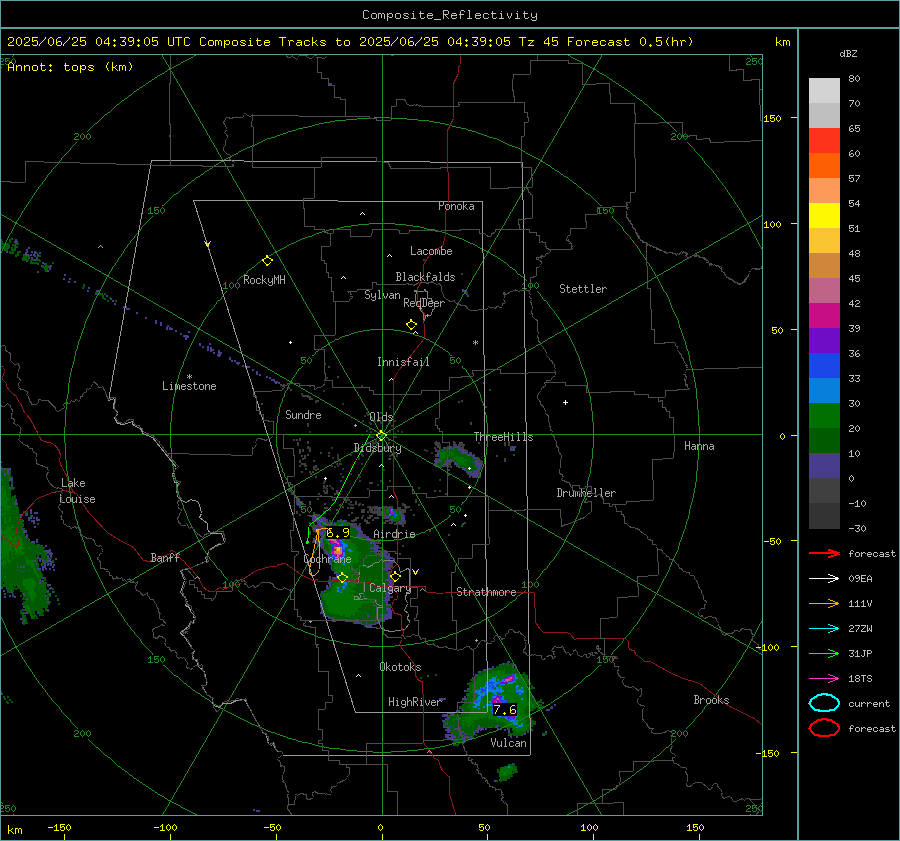The height and width of the screenshot is (841, 900).
Task: Select the purple 36–39 dBZ swatch
Action: click(x=824, y=341)
